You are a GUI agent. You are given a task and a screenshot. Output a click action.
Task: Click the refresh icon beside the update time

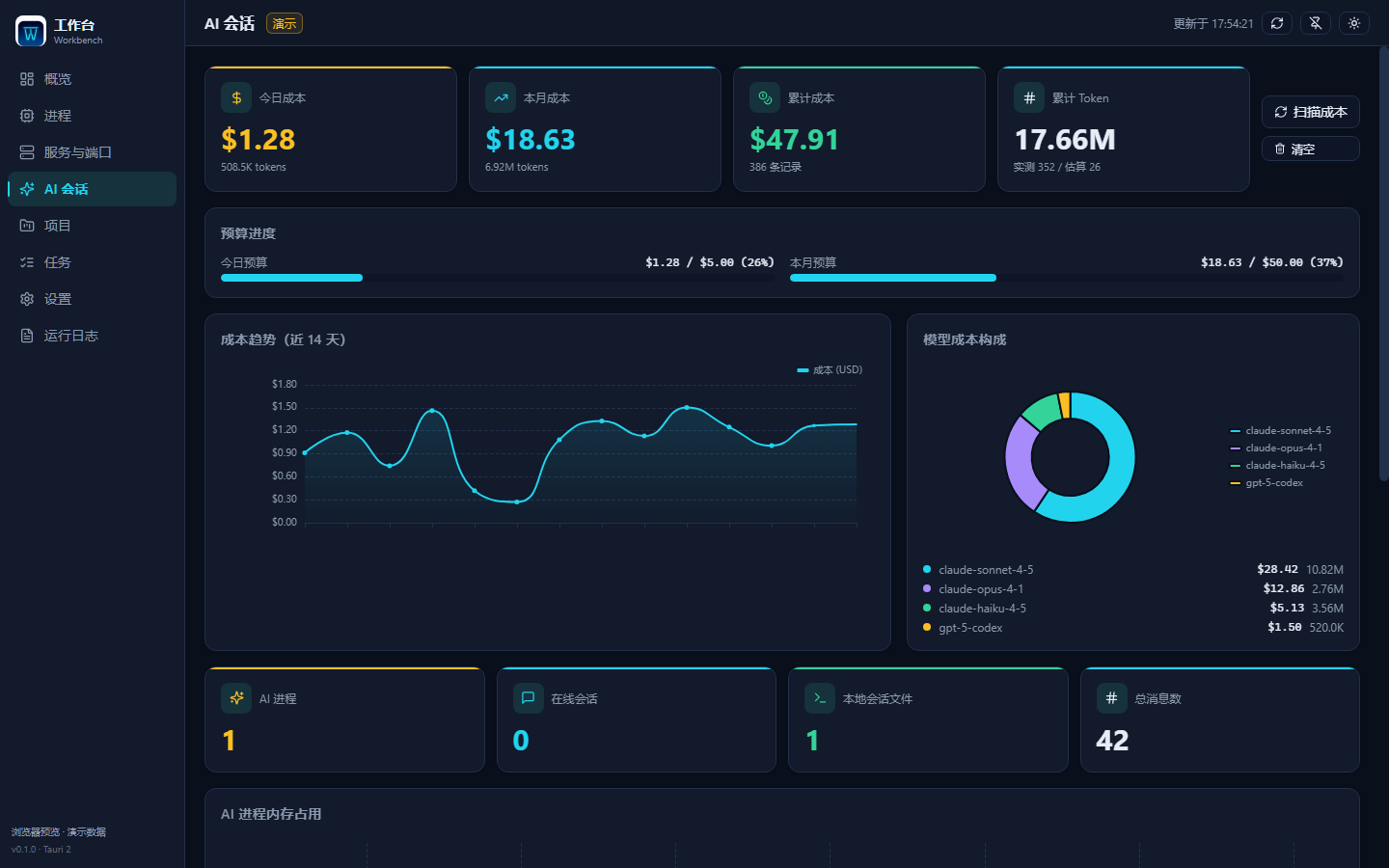[x=1277, y=23]
